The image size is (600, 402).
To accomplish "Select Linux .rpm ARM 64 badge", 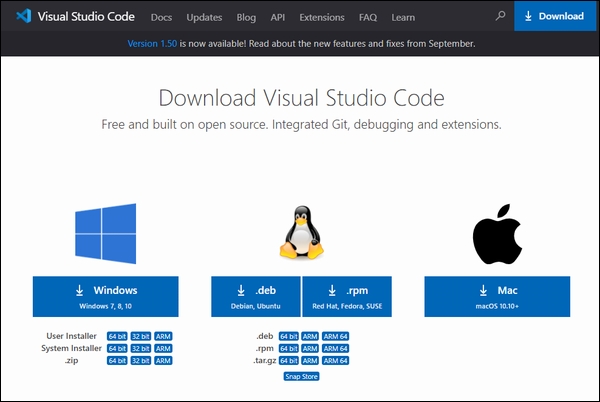I will 336,348.
